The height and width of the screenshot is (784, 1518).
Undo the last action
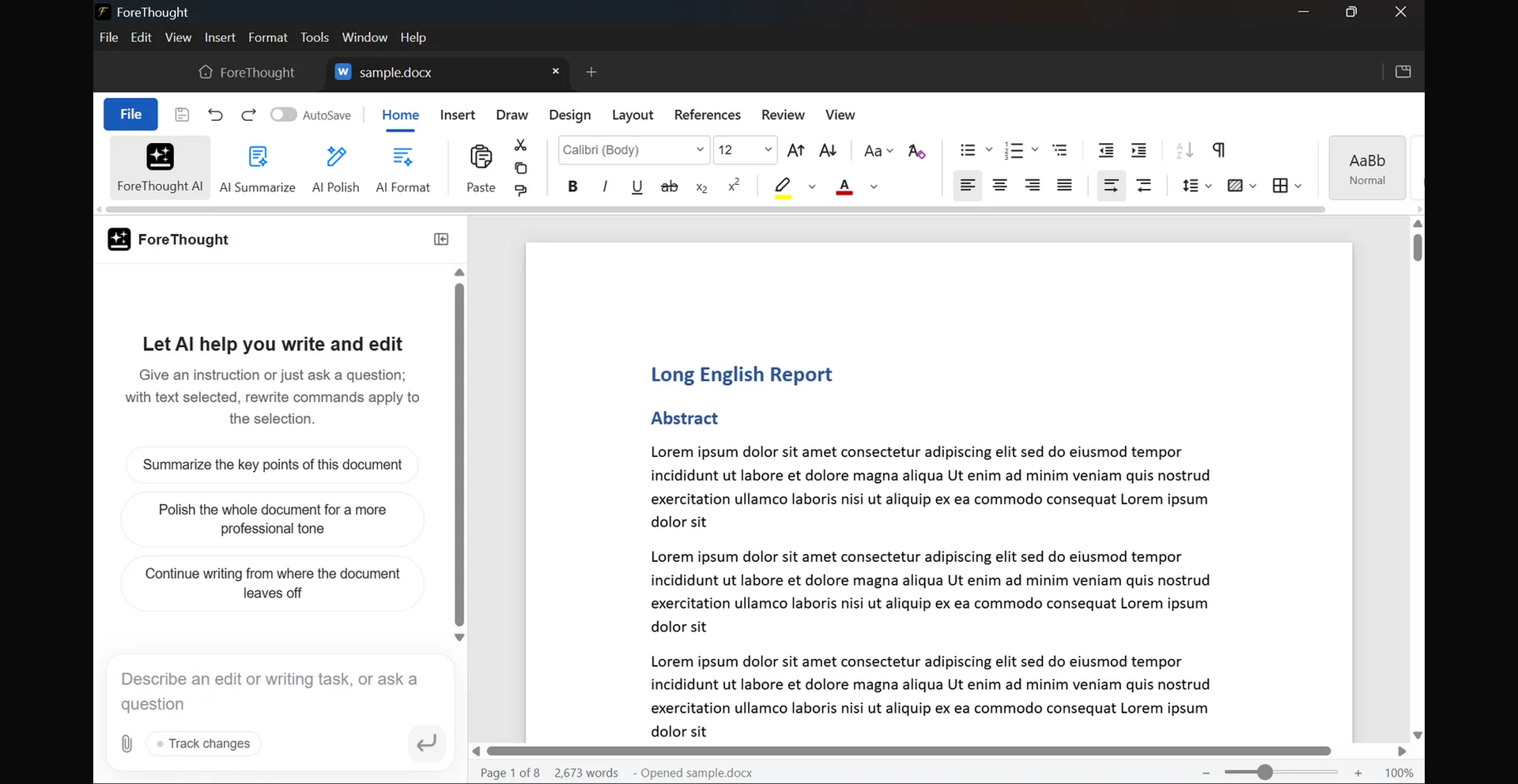(x=215, y=115)
